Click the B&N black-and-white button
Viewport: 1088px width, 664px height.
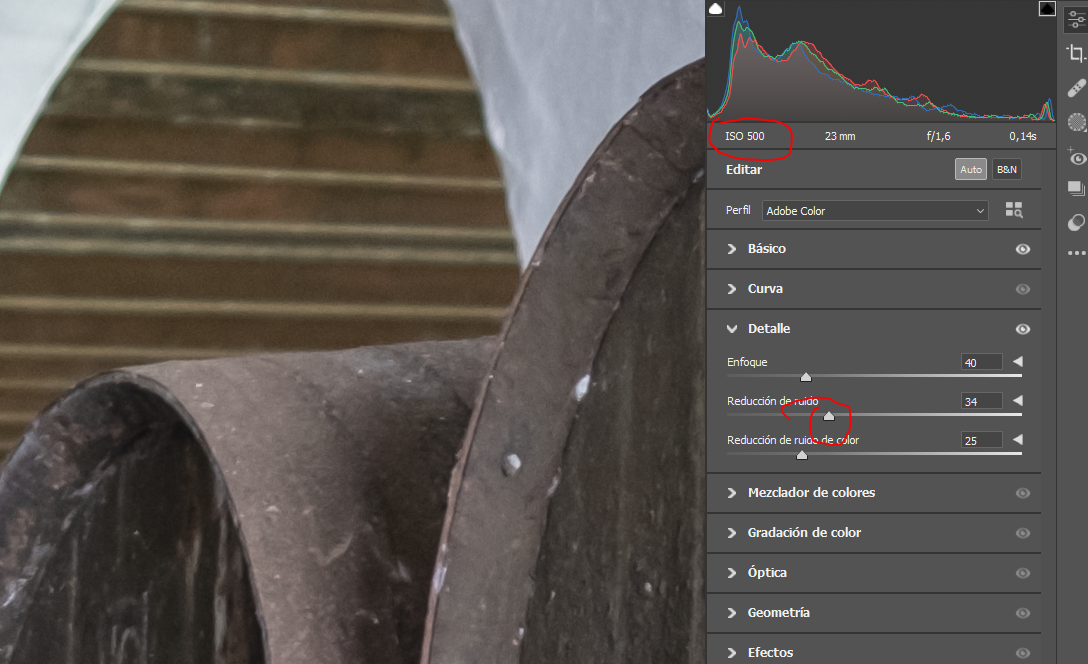[x=1006, y=169]
